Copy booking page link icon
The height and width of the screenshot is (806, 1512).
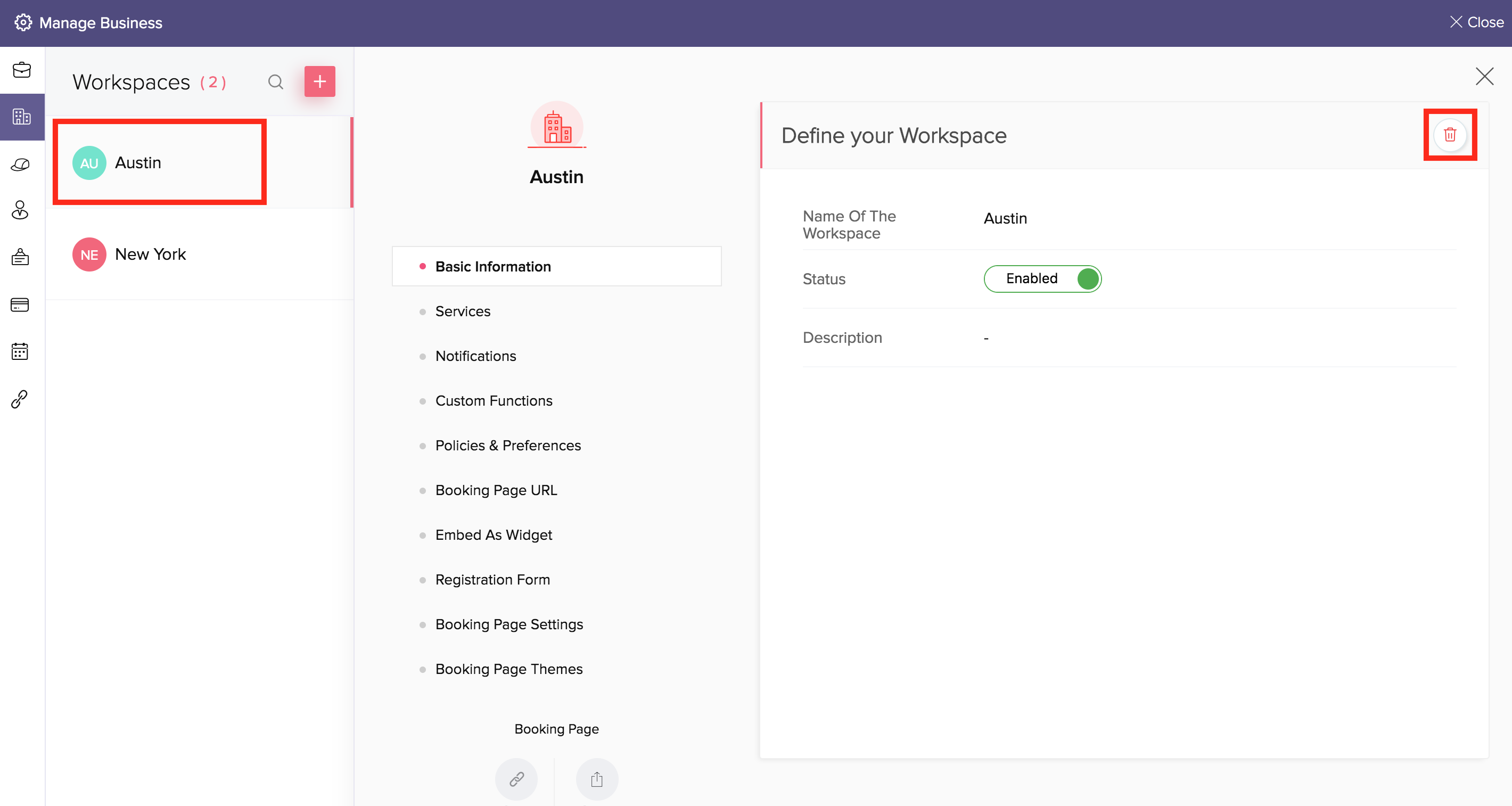(x=516, y=779)
